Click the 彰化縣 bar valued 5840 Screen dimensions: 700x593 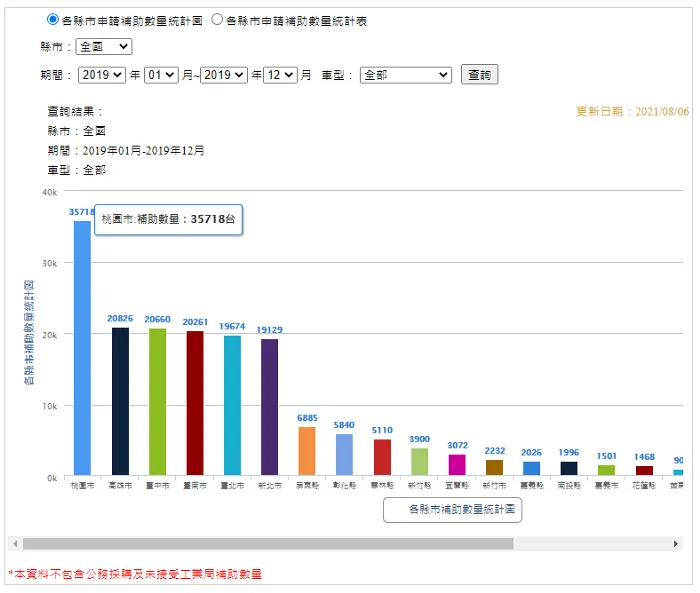coord(344,454)
